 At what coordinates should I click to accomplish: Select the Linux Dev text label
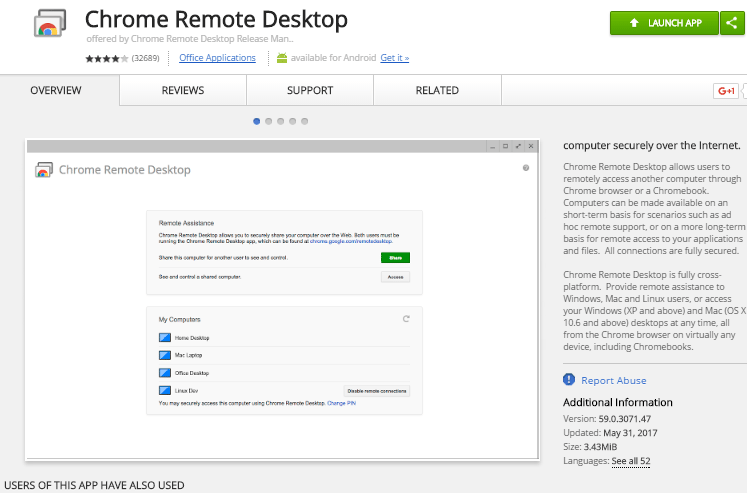tap(186, 391)
